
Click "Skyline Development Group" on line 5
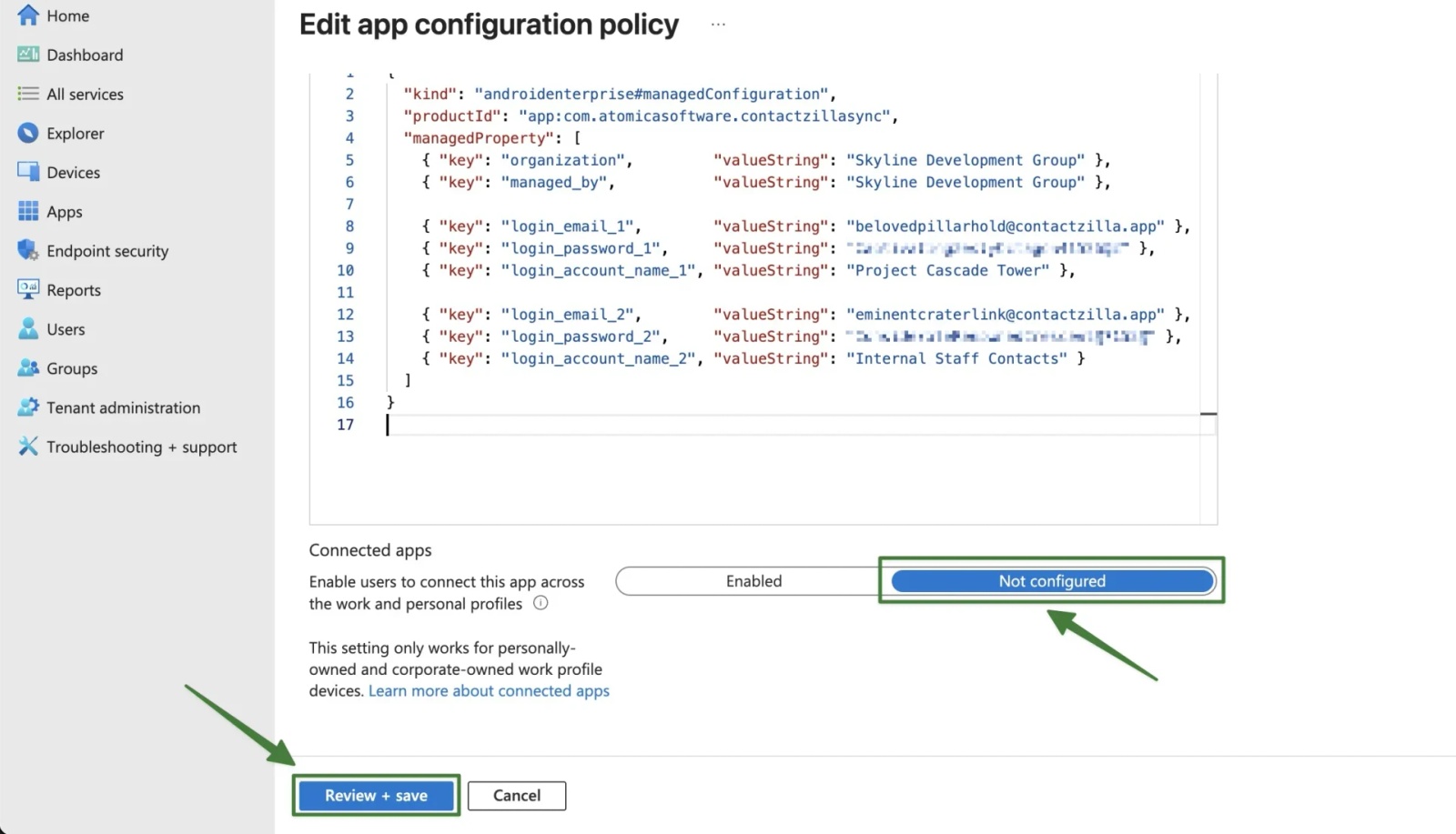click(x=966, y=160)
